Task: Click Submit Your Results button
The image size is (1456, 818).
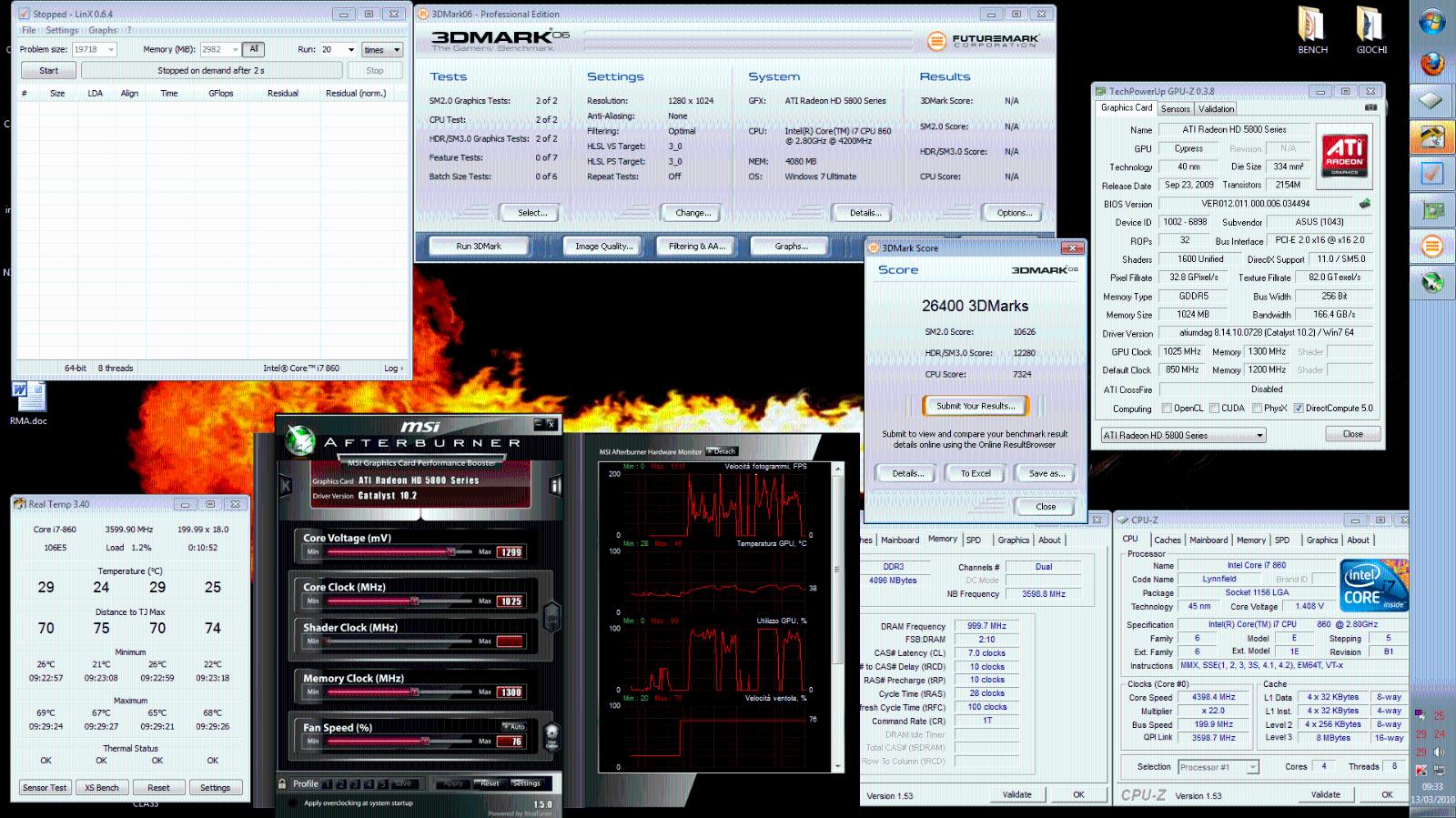Action: (x=975, y=406)
